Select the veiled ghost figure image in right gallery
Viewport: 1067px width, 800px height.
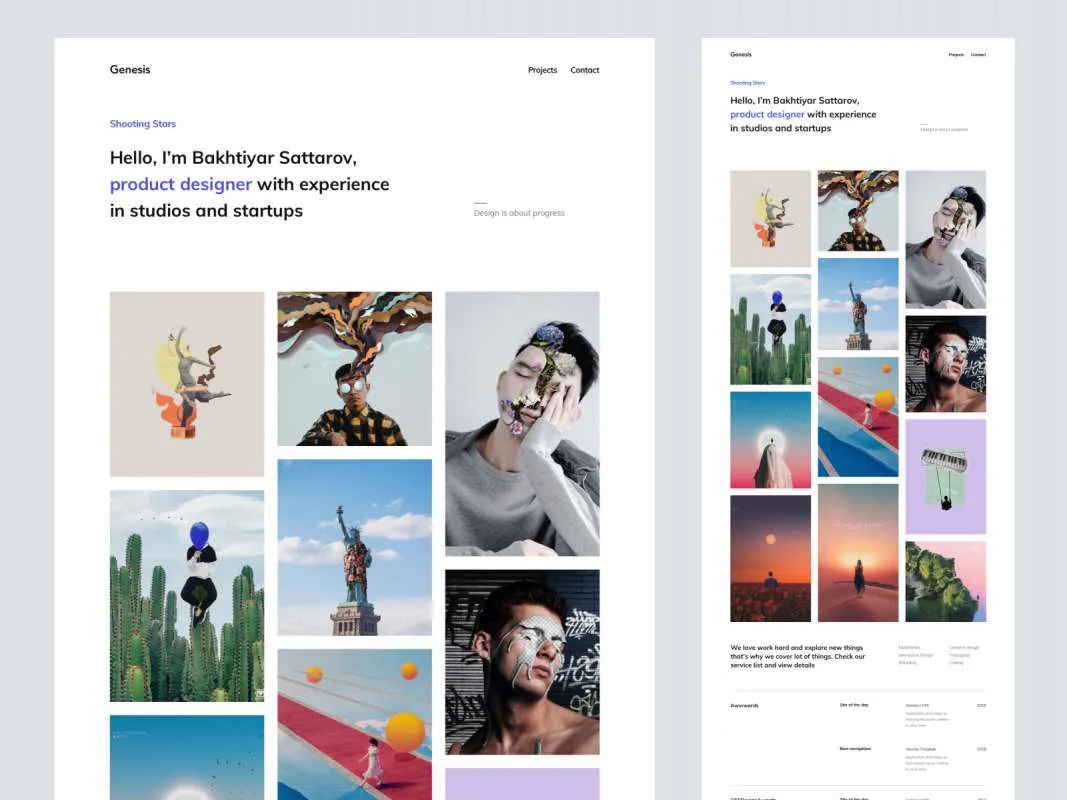click(770, 440)
